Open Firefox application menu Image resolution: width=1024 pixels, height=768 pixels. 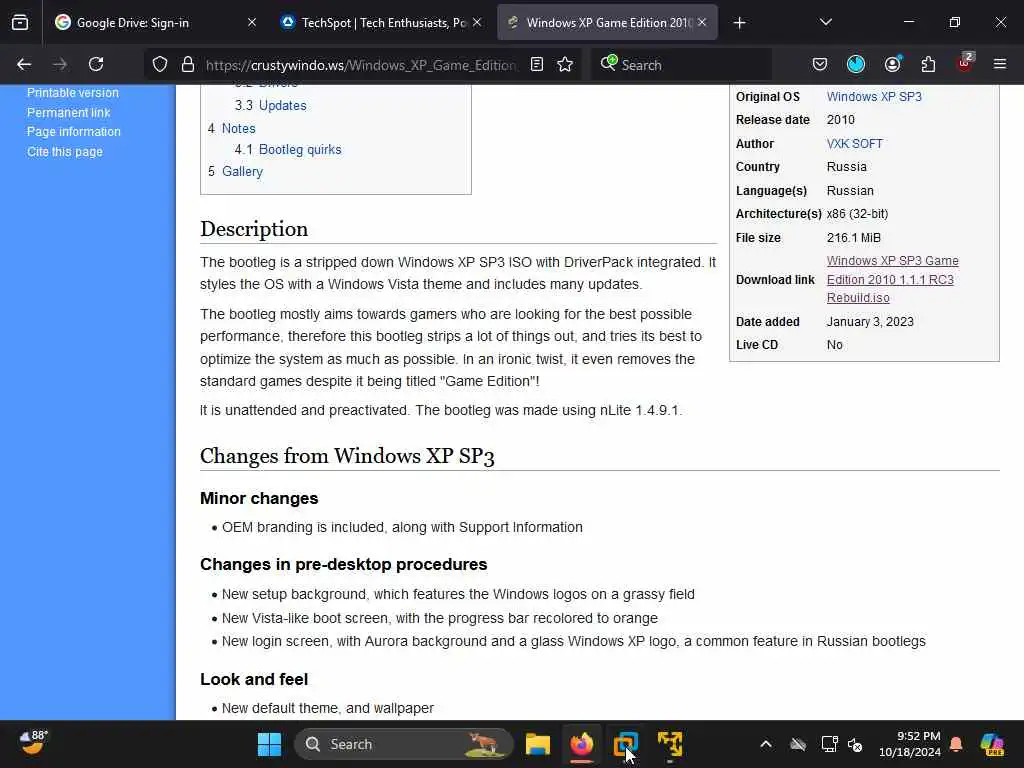click(x=1000, y=64)
